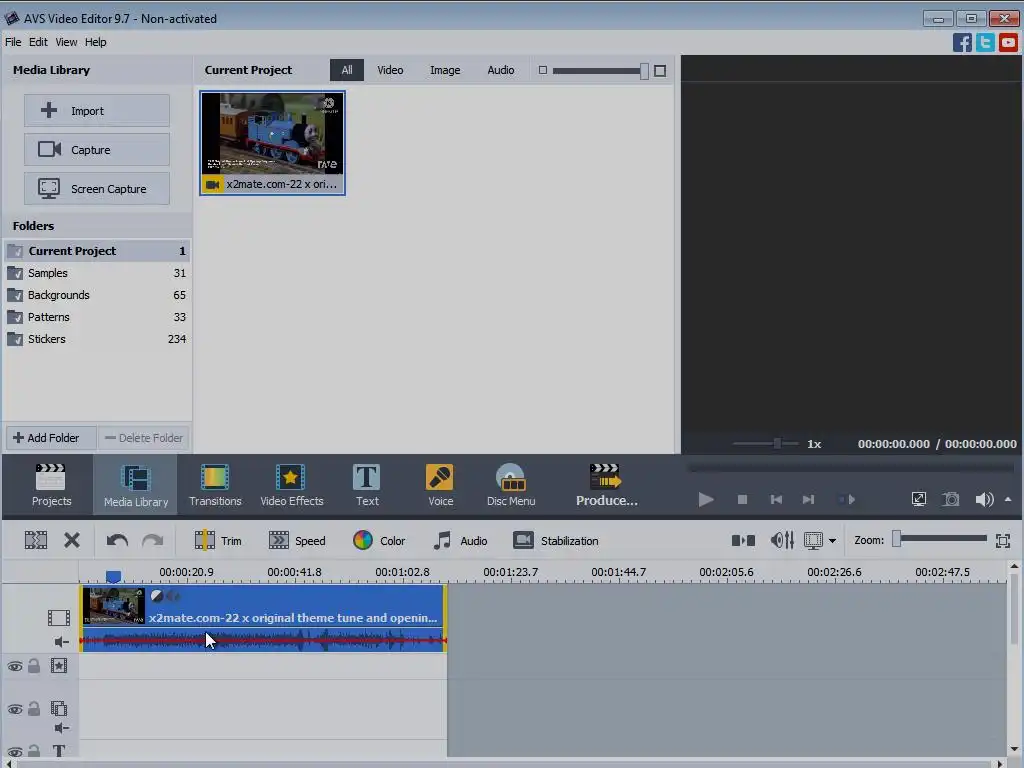Click the redo arrow

point(153,540)
